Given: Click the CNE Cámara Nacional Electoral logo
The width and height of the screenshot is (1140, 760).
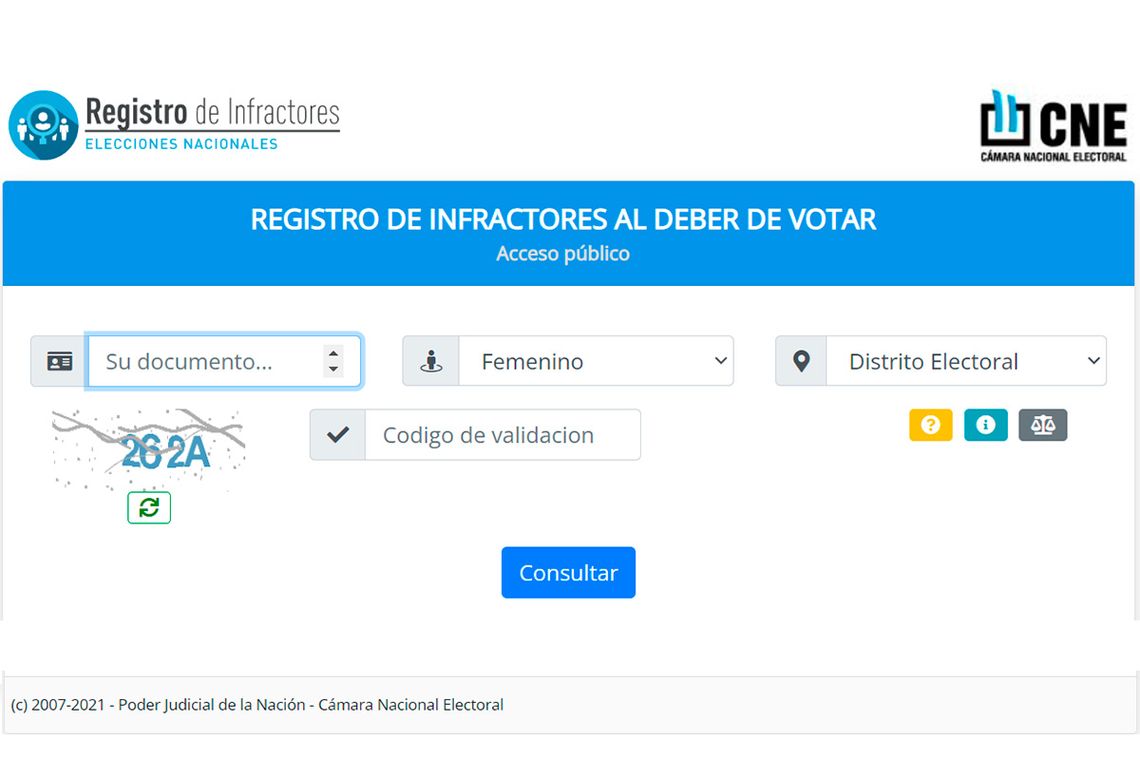Looking at the screenshot, I should click(1053, 126).
